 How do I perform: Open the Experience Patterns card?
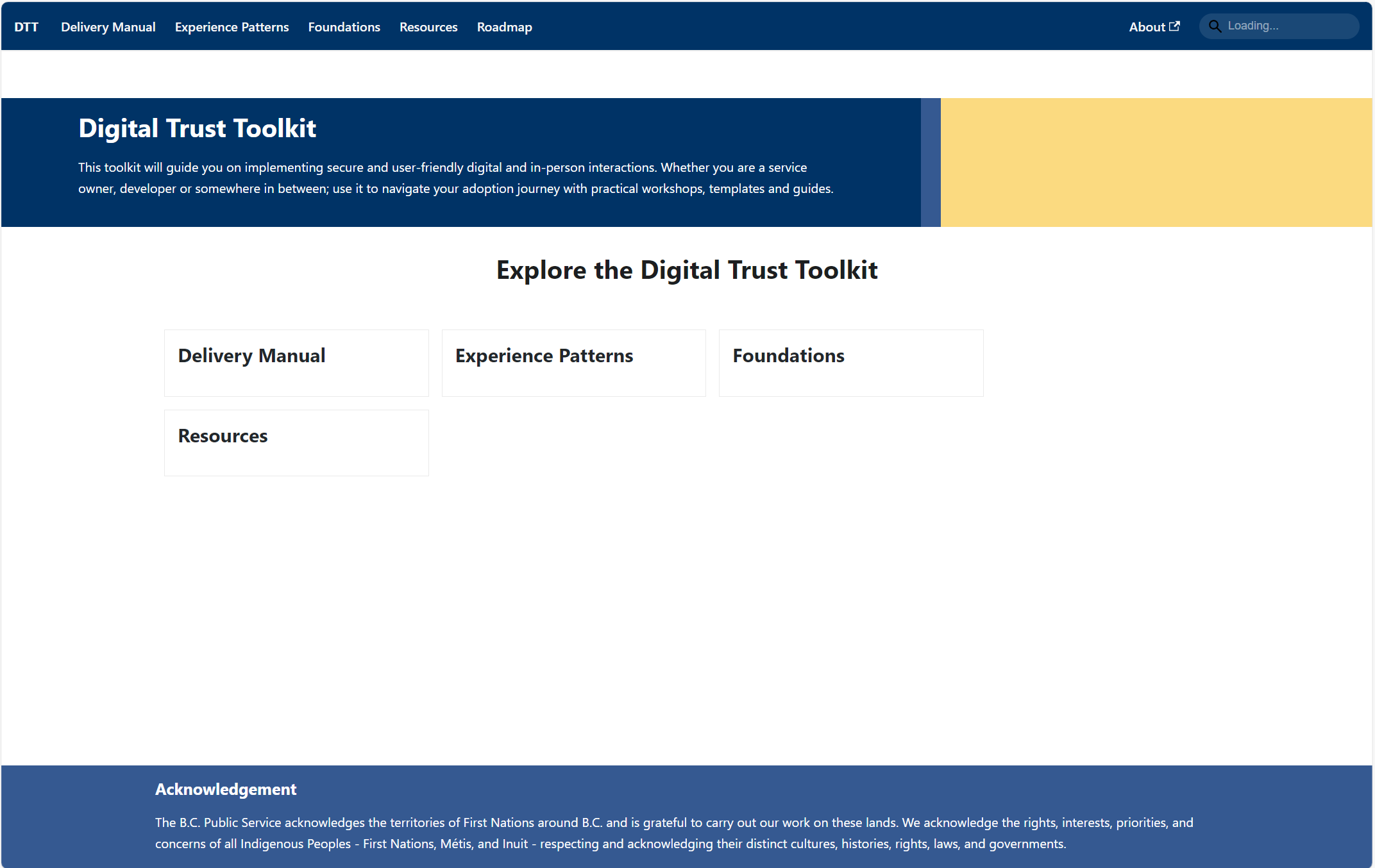click(x=573, y=363)
